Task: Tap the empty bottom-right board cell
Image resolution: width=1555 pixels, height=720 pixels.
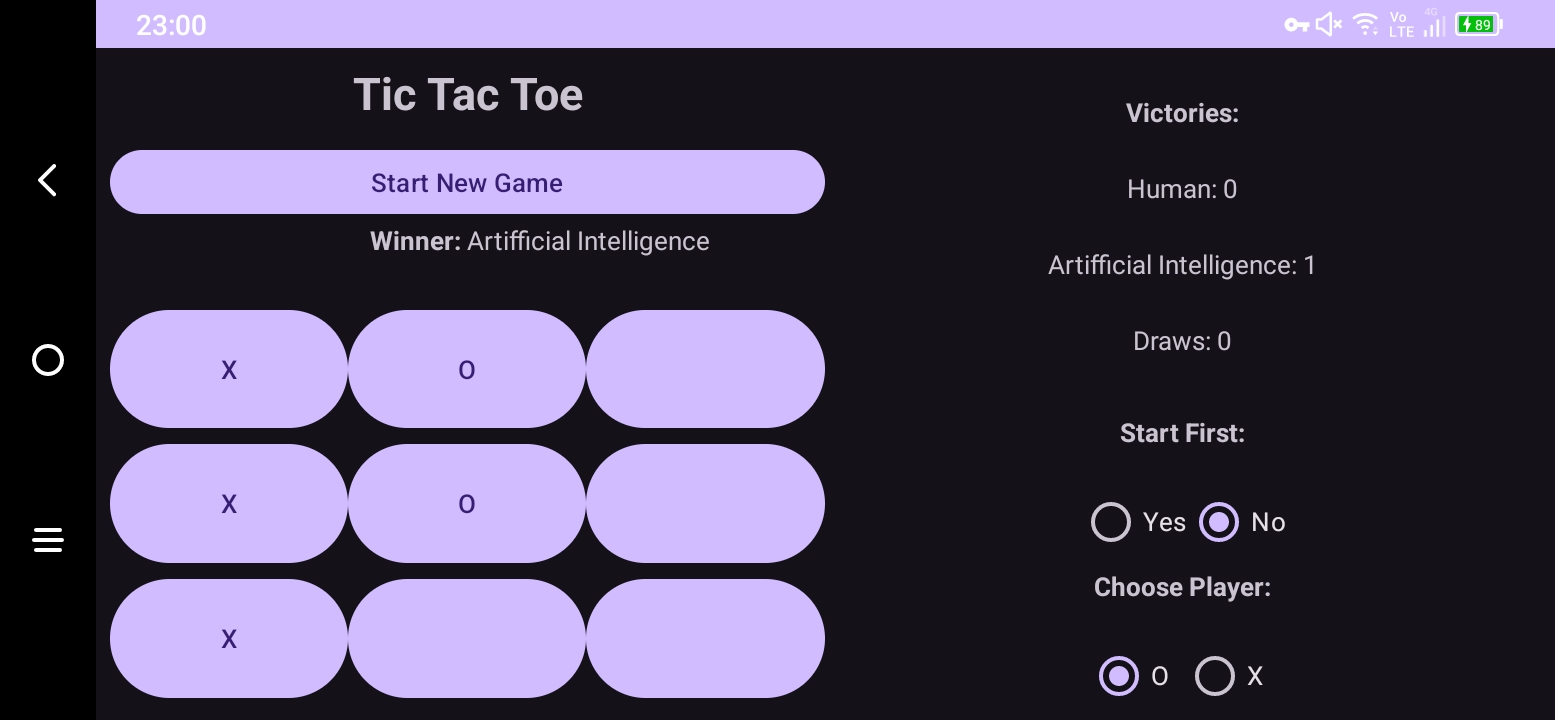Action: pos(705,638)
